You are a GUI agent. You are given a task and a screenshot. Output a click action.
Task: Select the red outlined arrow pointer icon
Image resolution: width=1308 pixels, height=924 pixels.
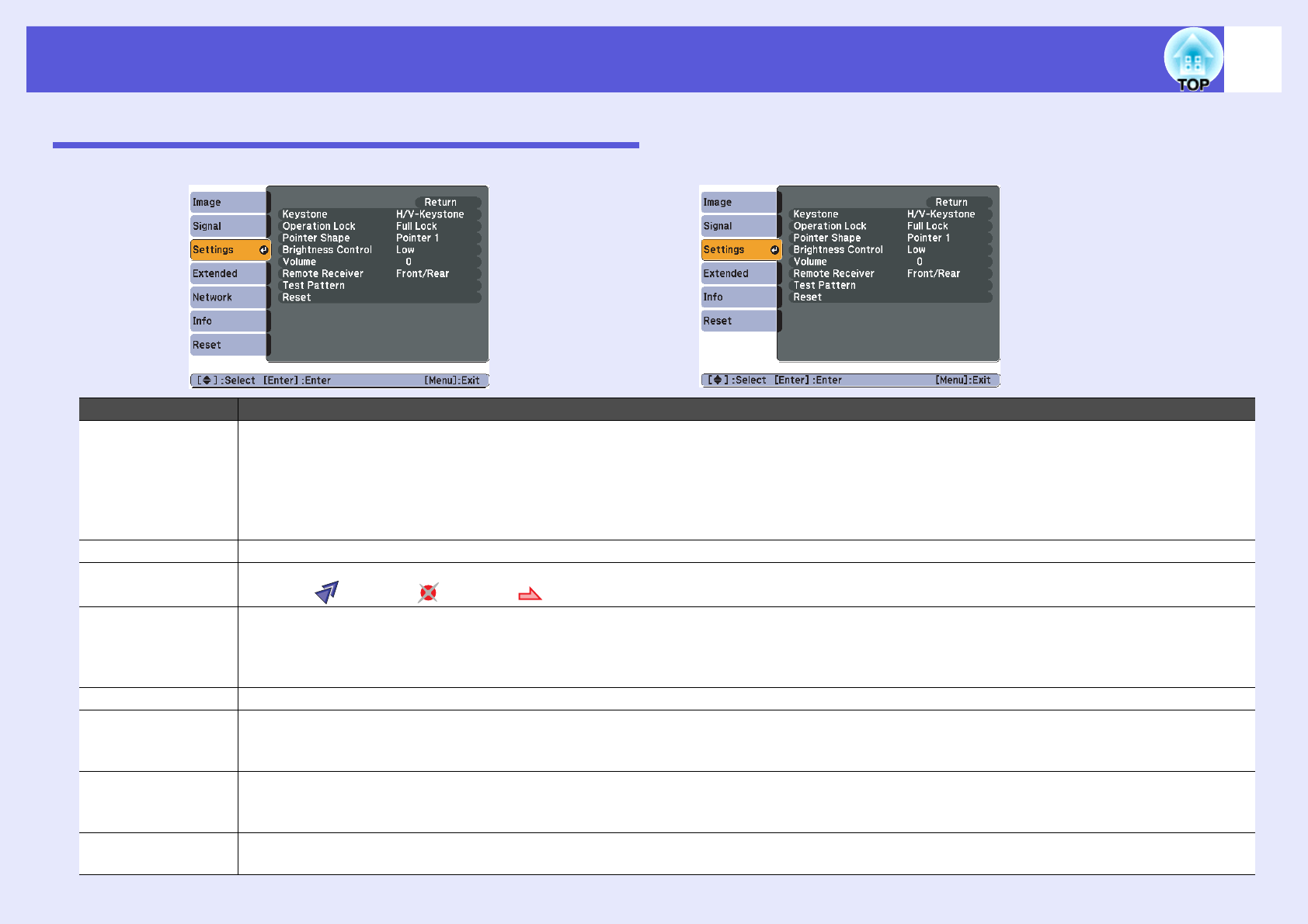tap(530, 594)
